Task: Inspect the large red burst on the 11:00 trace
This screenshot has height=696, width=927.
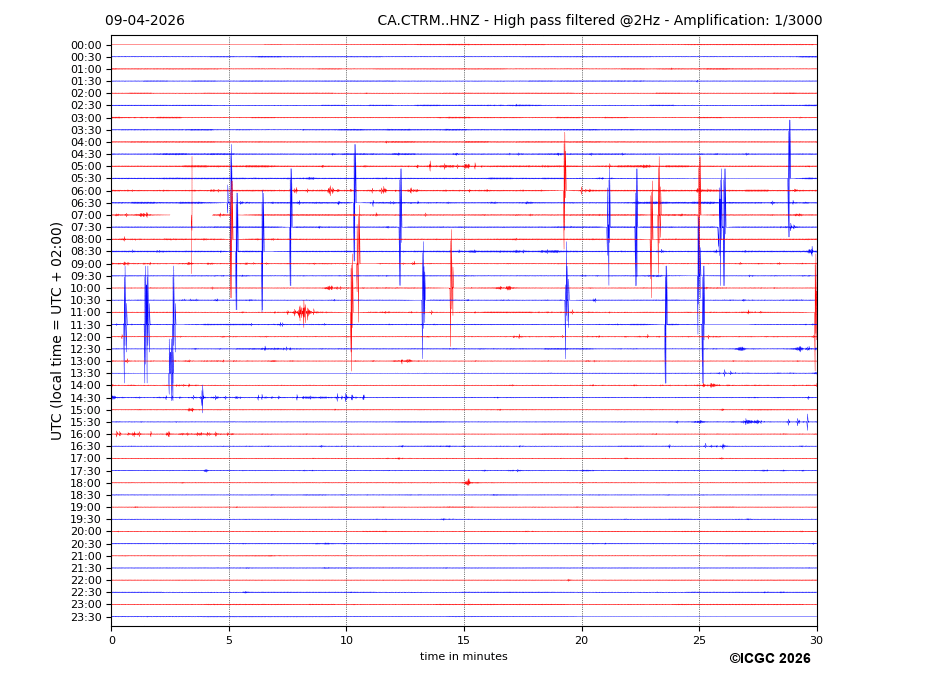Action: click(302, 312)
